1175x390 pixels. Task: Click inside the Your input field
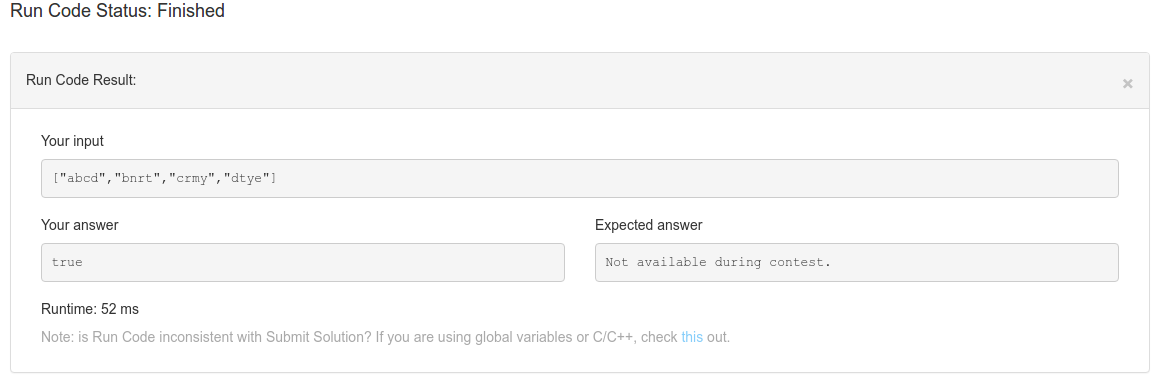point(579,178)
